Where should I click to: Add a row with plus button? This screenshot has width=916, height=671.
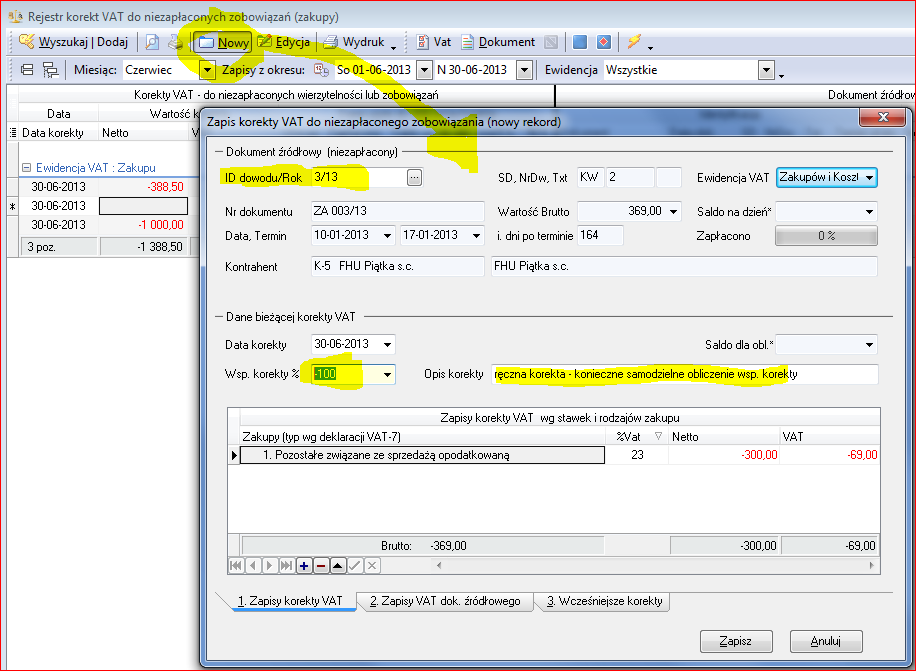(304, 565)
